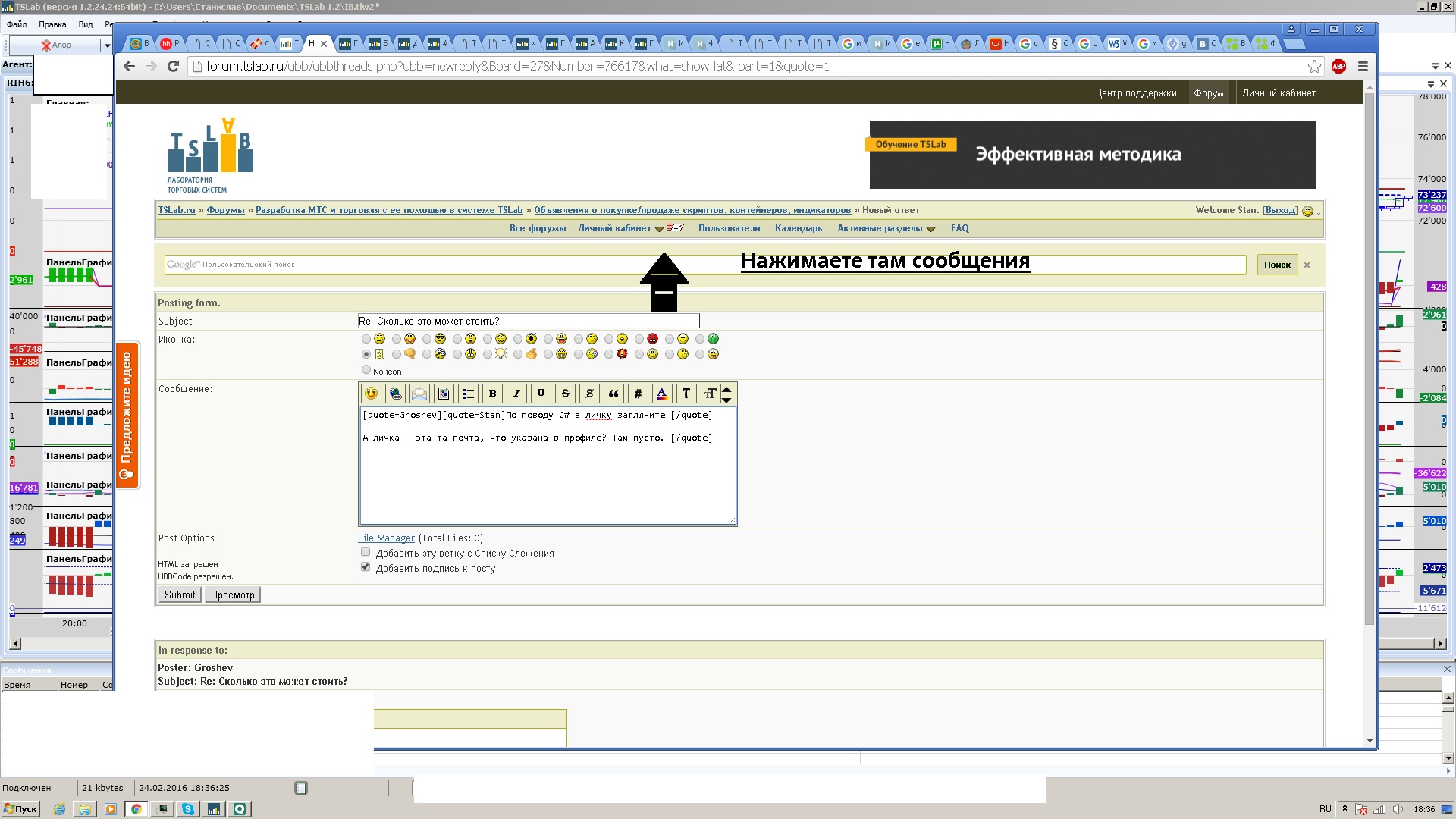Toggle bold formatting in message editor

(492, 394)
